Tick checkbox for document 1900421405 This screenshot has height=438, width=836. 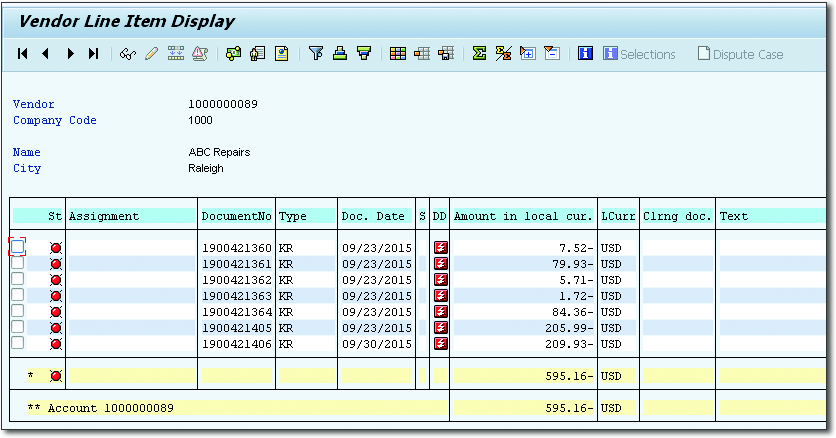pyautogui.click(x=18, y=327)
